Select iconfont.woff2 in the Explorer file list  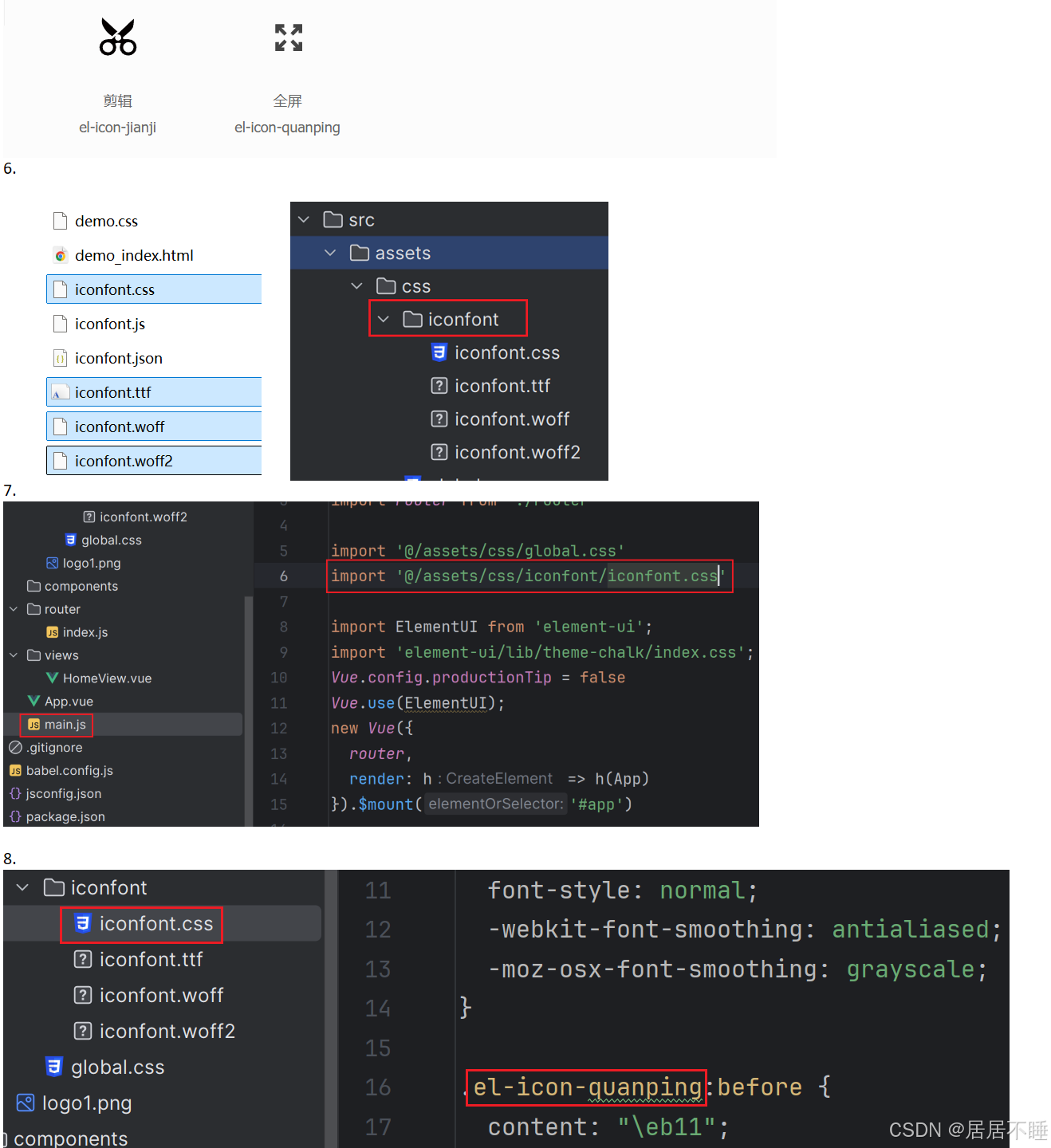click(154, 461)
